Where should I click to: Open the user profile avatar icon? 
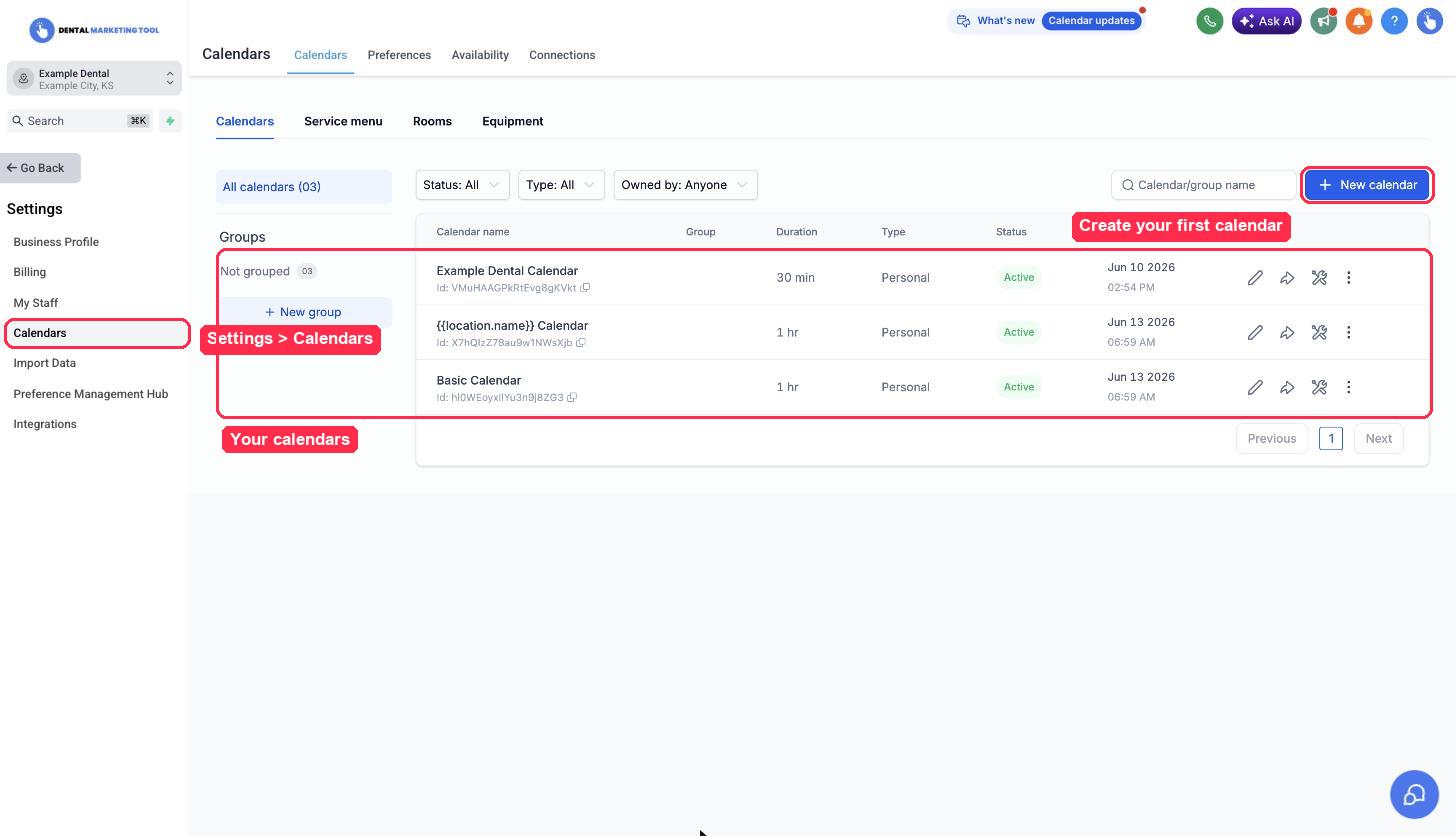(x=1429, y=21)
